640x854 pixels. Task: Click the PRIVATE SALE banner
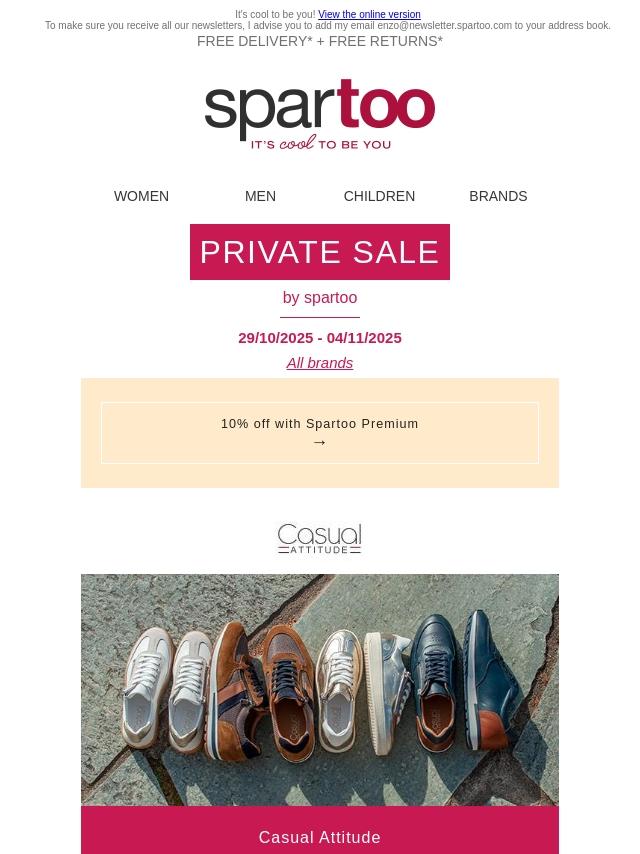tap(320, 252)
